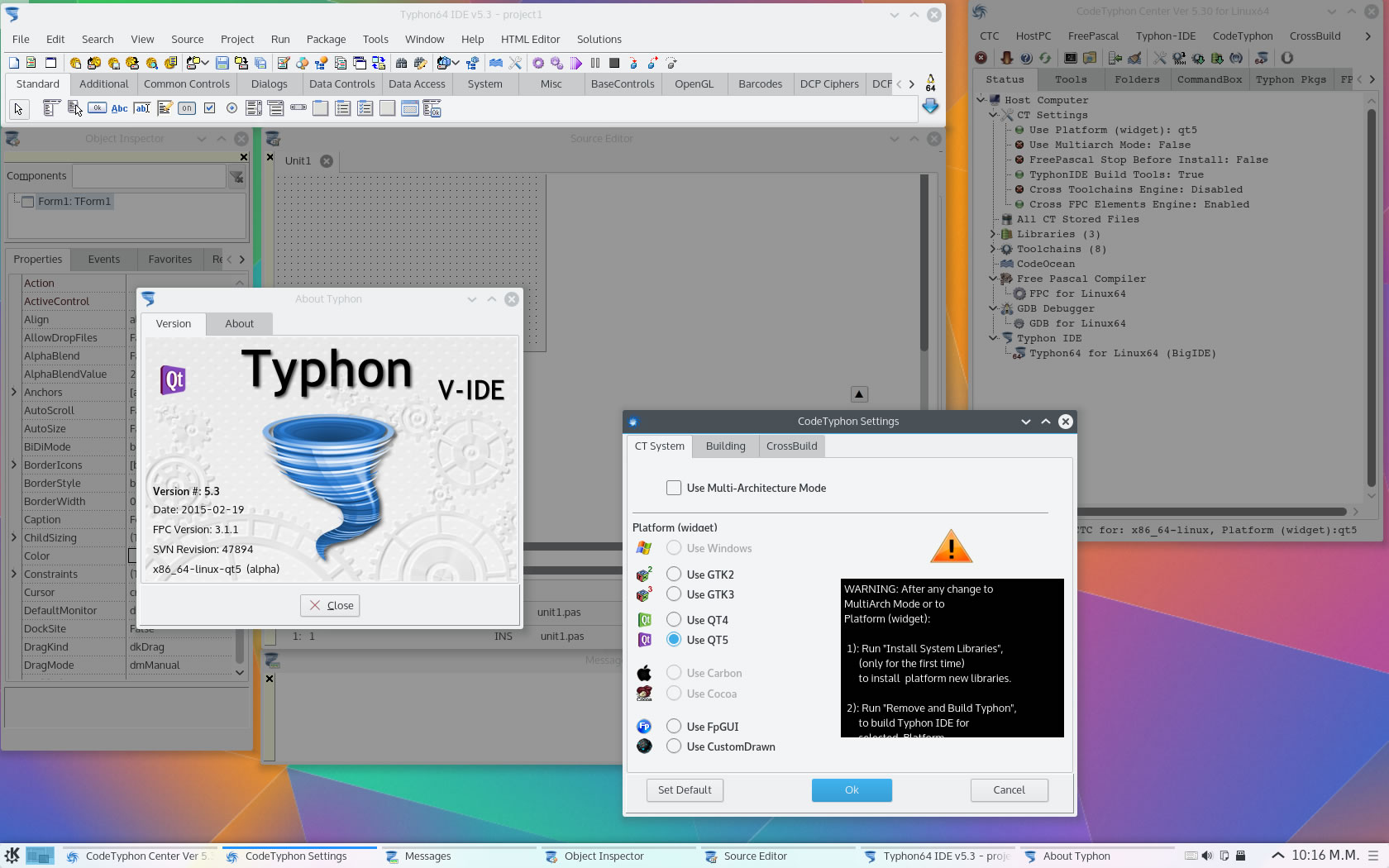Click the purple Run arrow icon
1389x868 pixels.
coord(576,63)
